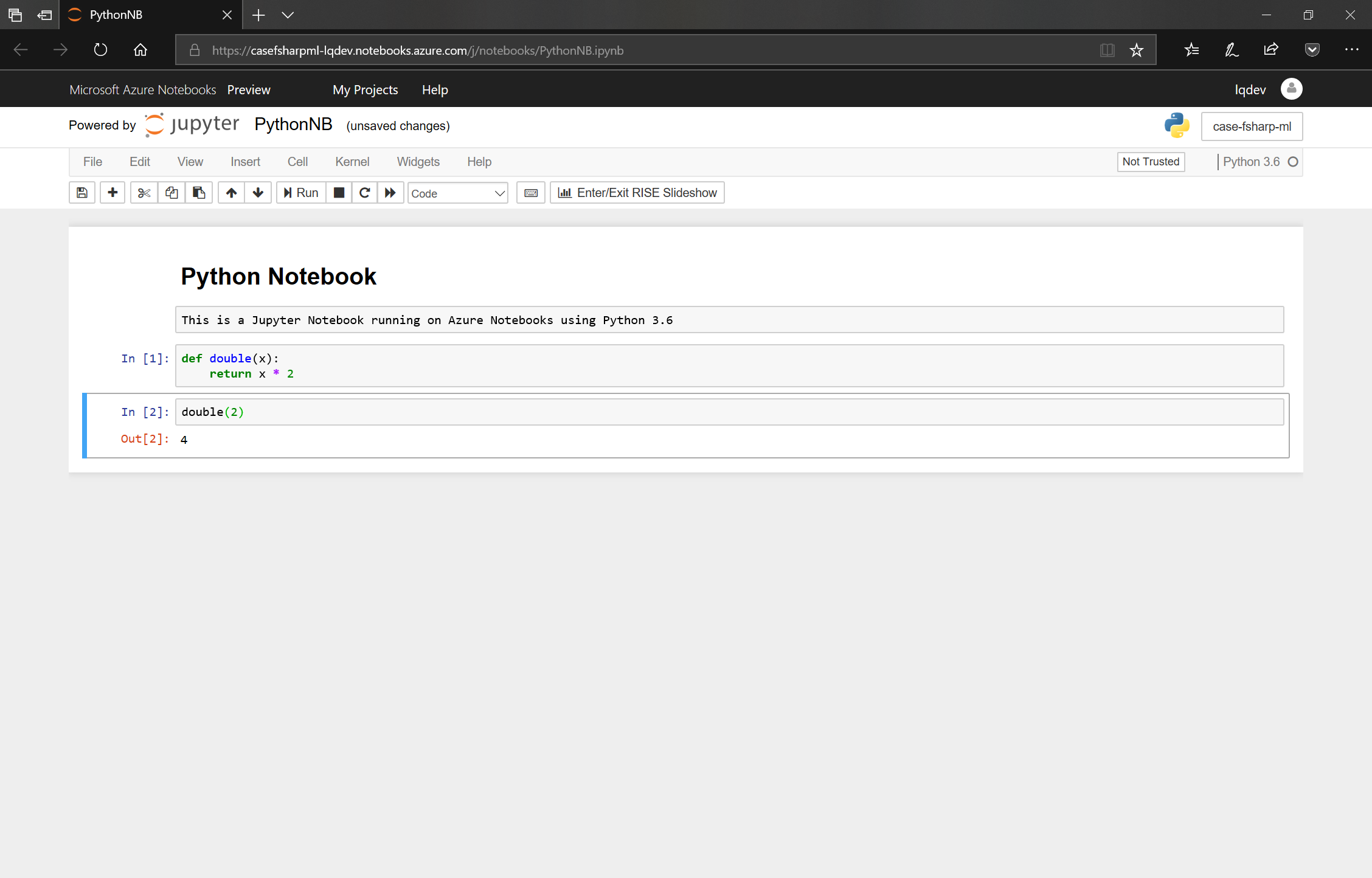The height and width of the screenshot is (878, 1372).
Task: Insert a cell with the plus icon
Action: pyautogui.click(x=113, y=193)
